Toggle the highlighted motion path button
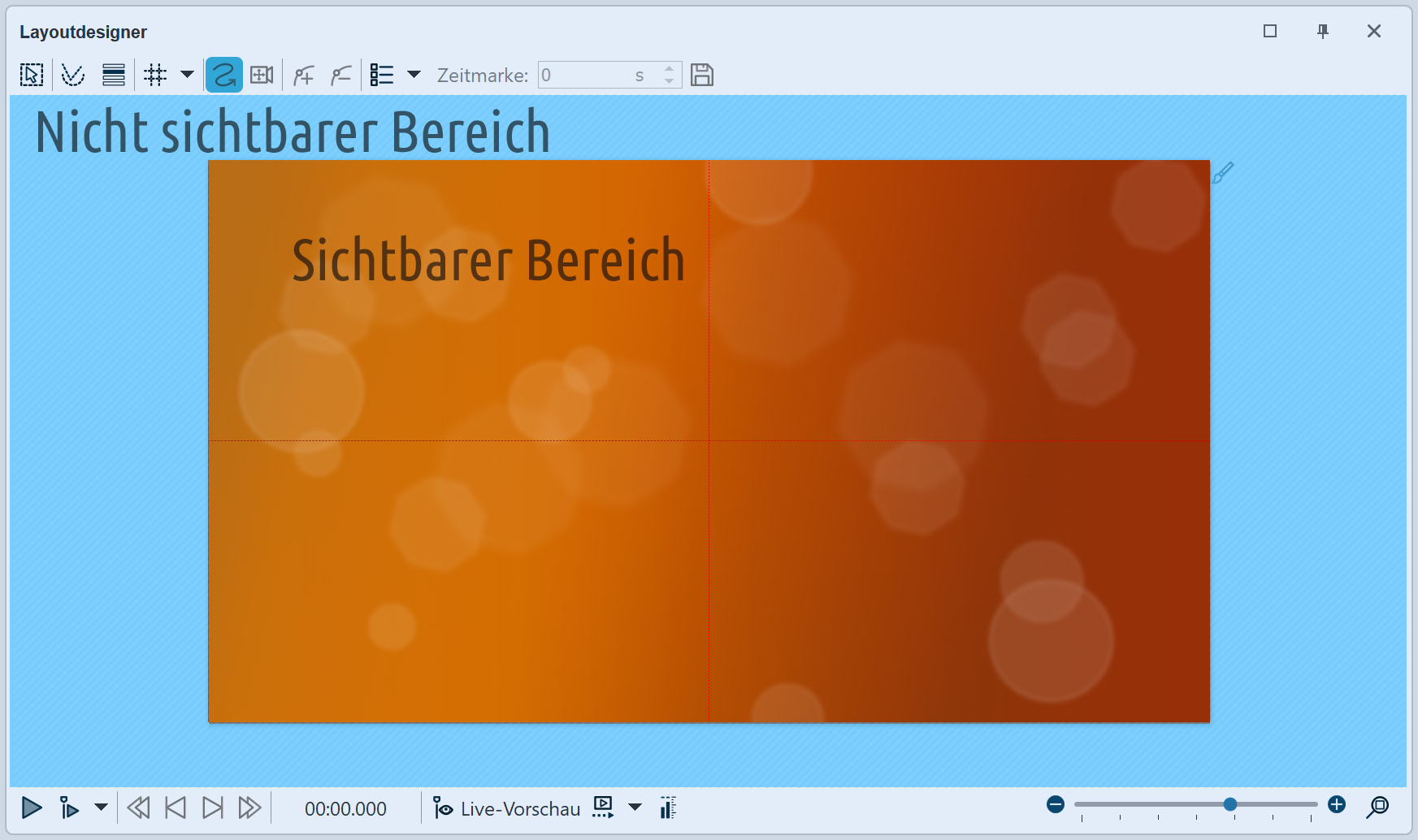The width and height of the screenshot is (1418, 840). (223, 75)
